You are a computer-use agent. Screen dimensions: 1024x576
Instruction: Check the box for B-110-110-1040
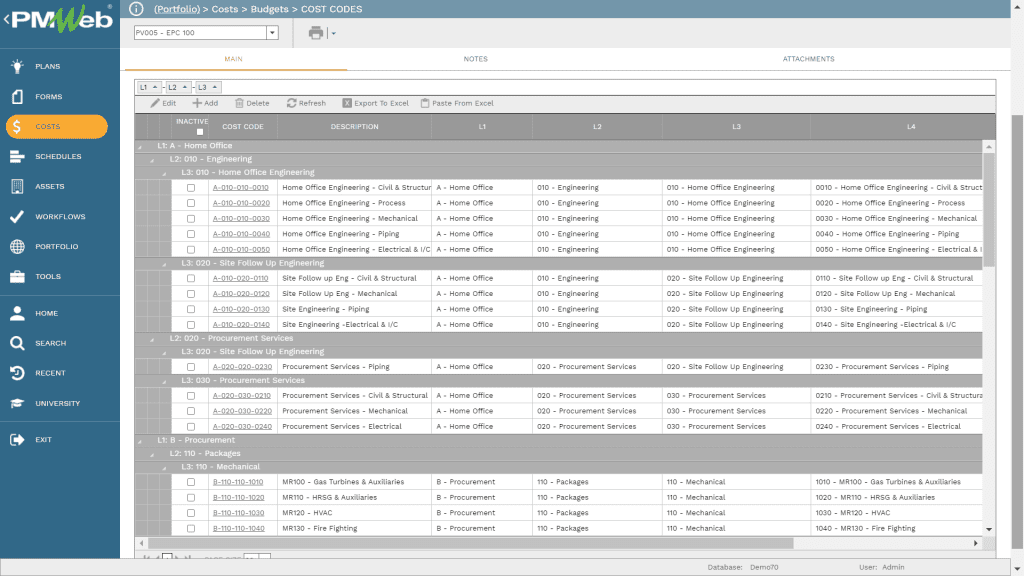pyautogui.click(x=191, y=528)
